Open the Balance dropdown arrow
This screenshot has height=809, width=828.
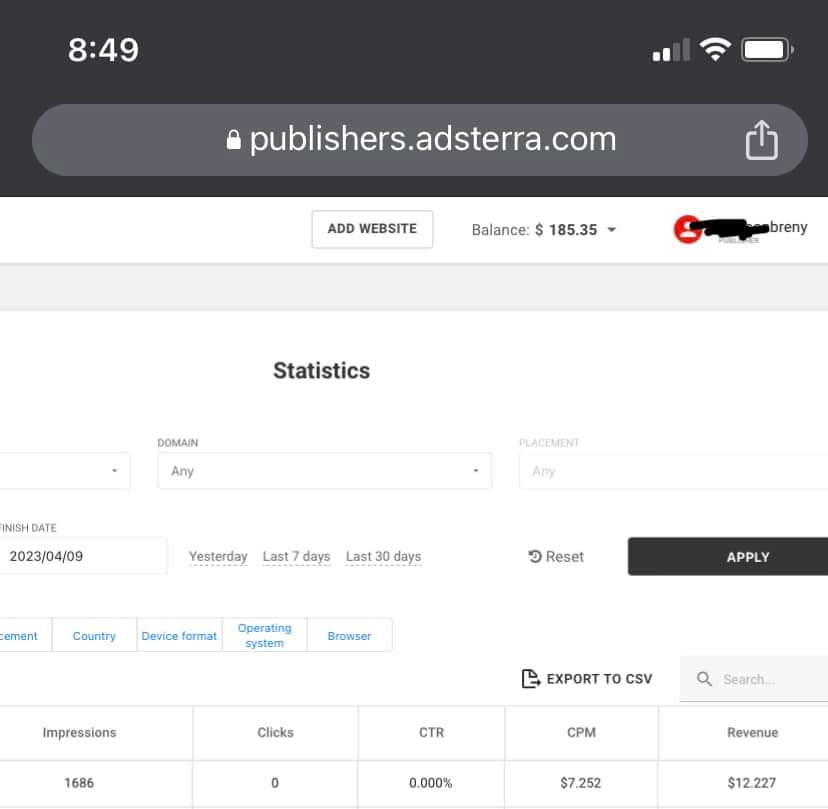[x=611, y=229]
